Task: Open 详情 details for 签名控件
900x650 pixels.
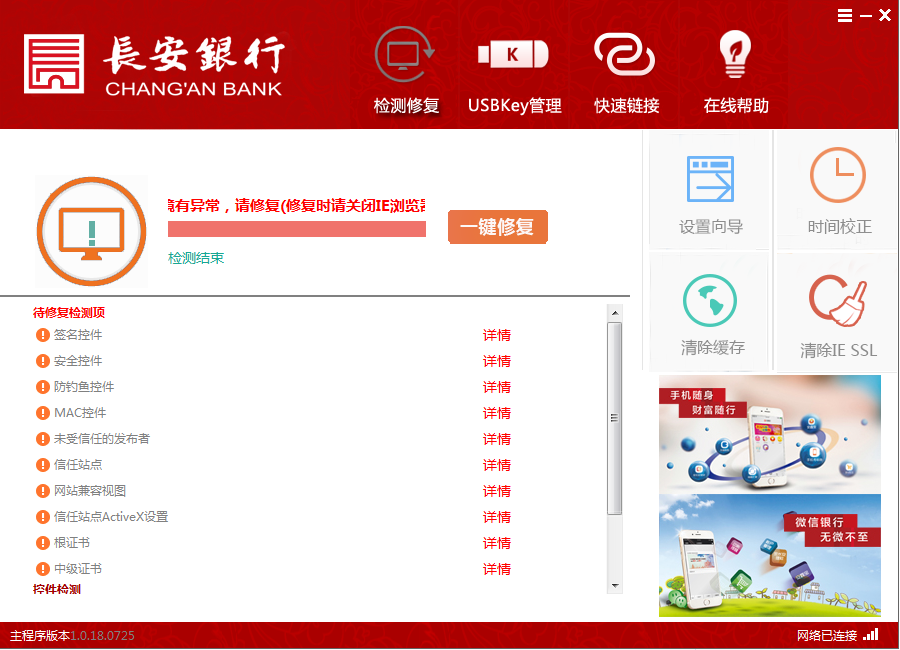Action: [496, 335]
